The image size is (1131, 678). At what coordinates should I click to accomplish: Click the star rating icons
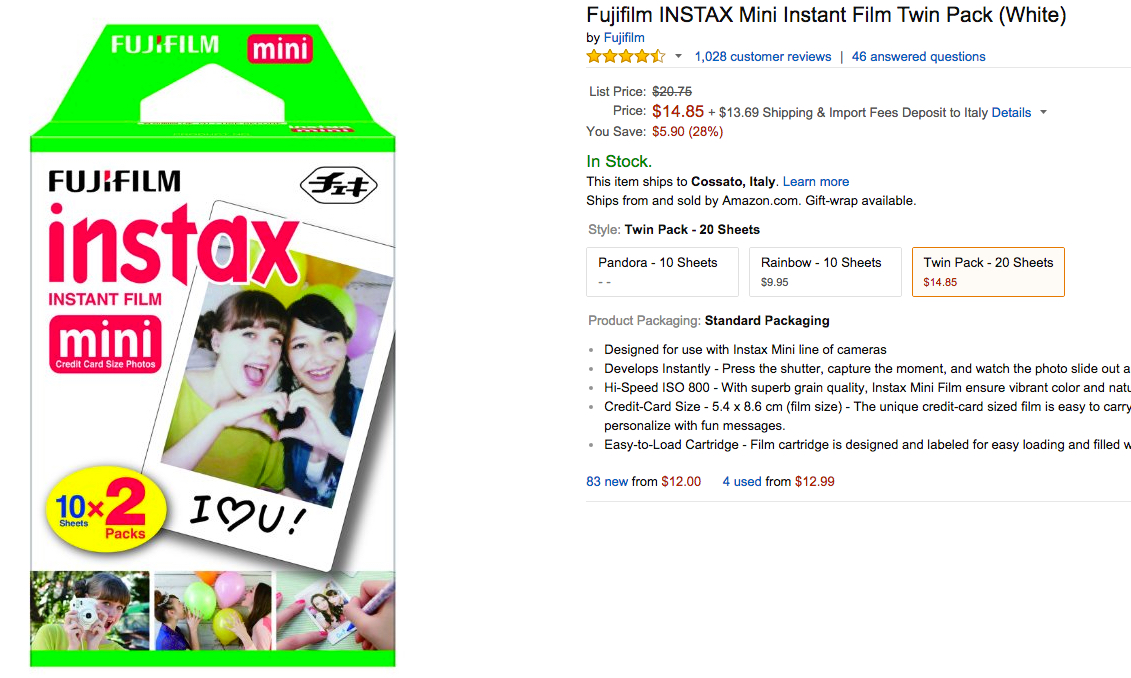pos(625,57)
